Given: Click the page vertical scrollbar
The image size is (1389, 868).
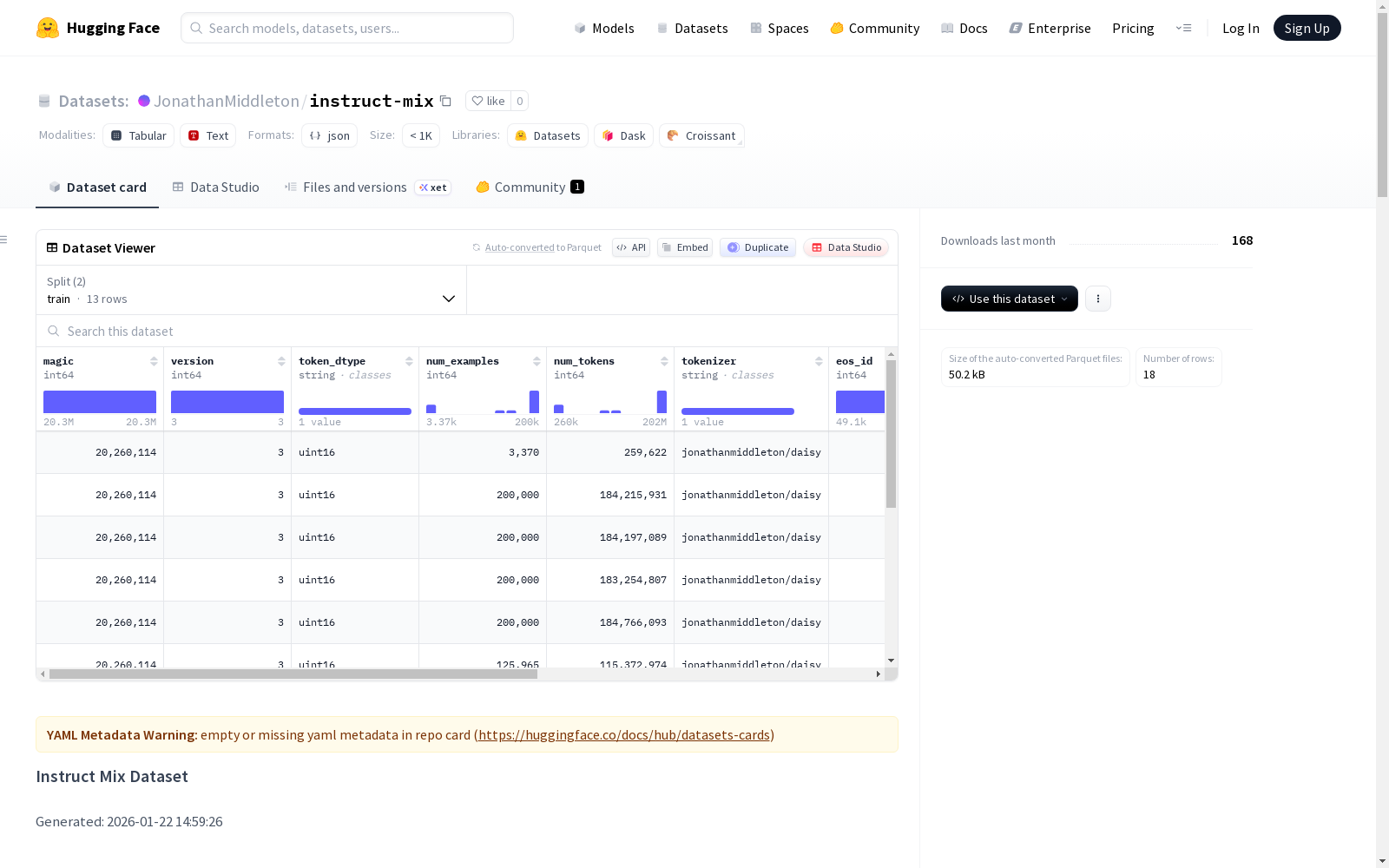Looking at the screenshot, I should click(x=1382, y=104).
